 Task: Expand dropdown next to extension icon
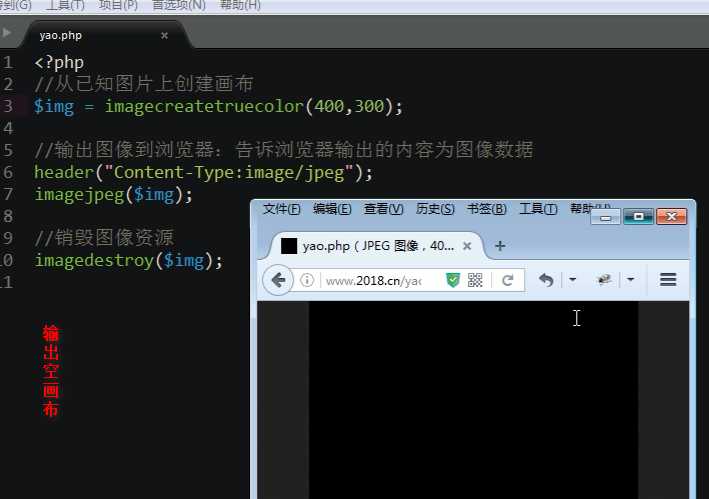630,280
